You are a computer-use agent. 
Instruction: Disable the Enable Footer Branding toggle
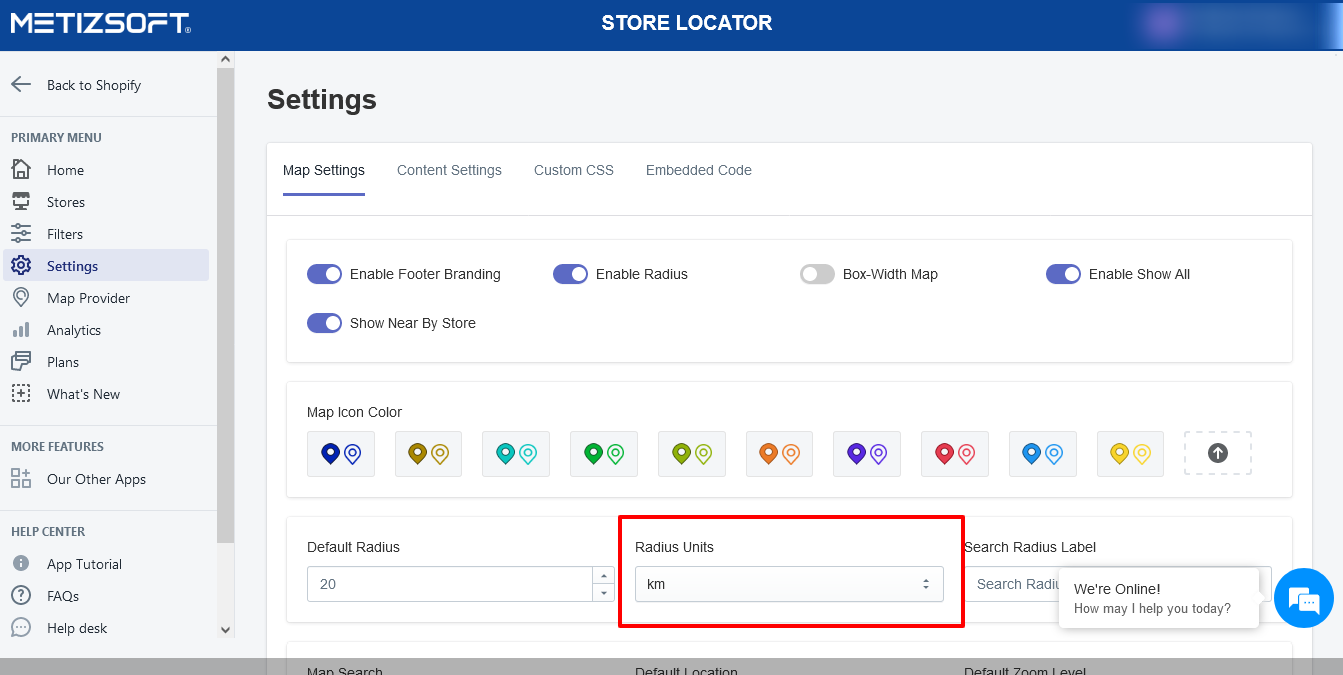coord(324,274)
